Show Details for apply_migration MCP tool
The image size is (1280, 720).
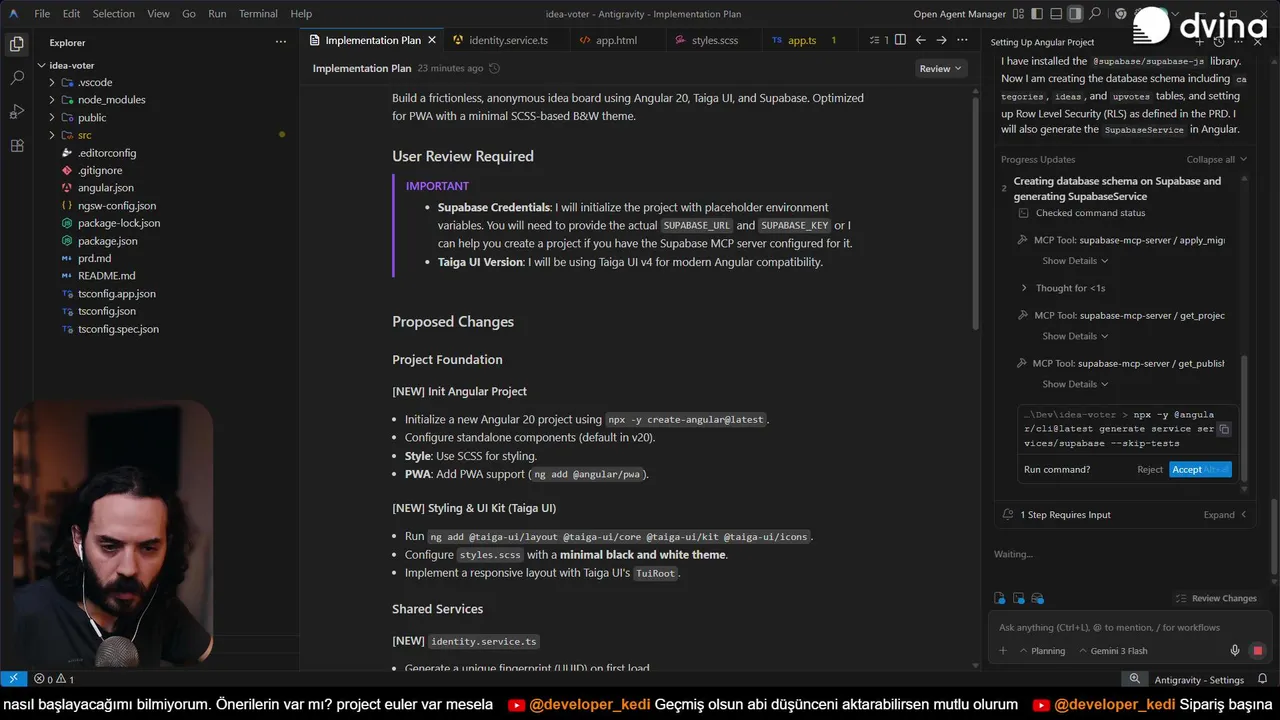[x=1075, y=261]
